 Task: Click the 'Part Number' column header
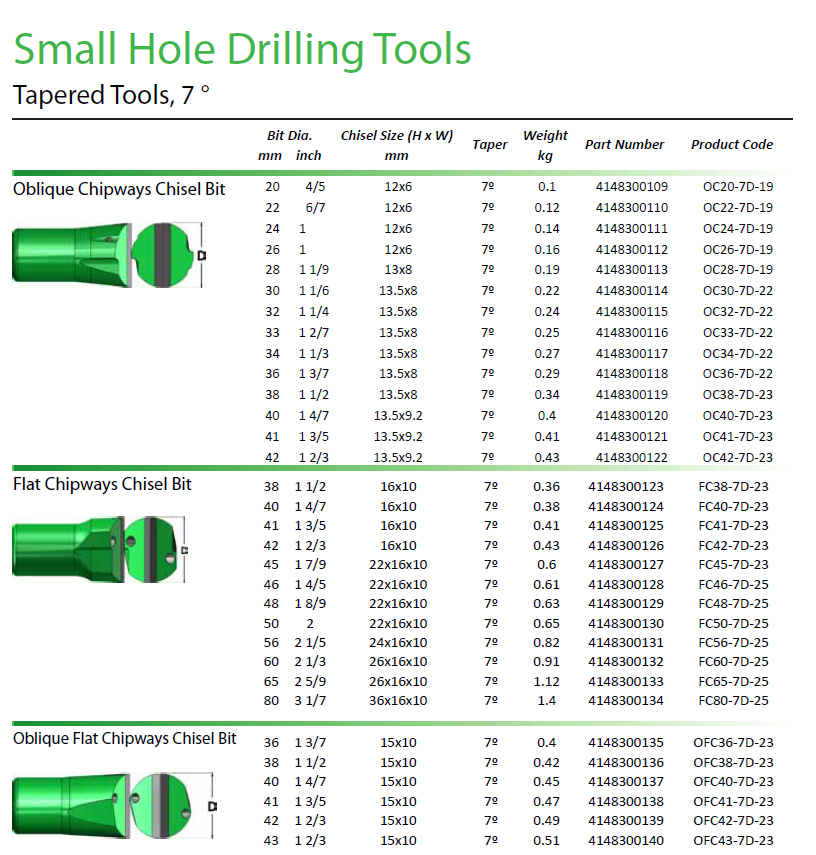point(624,144)
